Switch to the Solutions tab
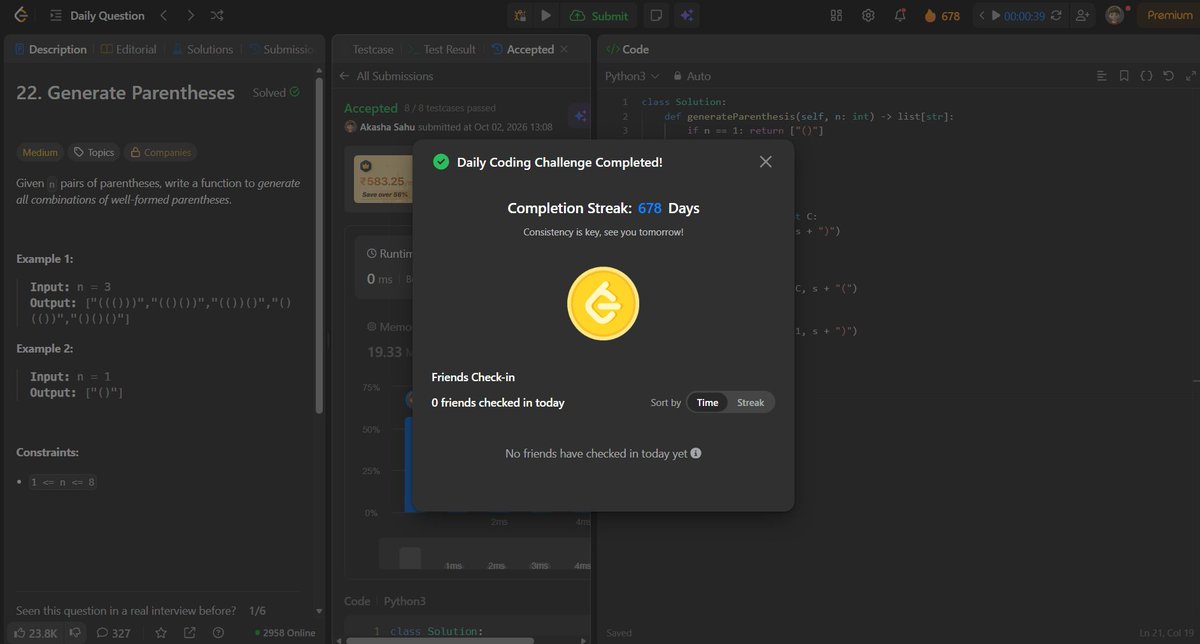This screenshot has width=1200, height=644. [x=204, y=49]
